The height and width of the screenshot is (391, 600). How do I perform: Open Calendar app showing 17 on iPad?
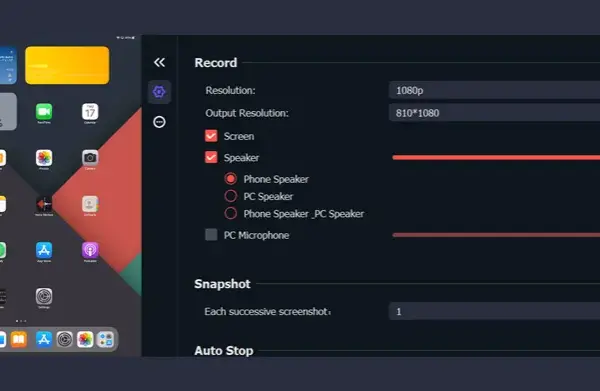point(90,112)
